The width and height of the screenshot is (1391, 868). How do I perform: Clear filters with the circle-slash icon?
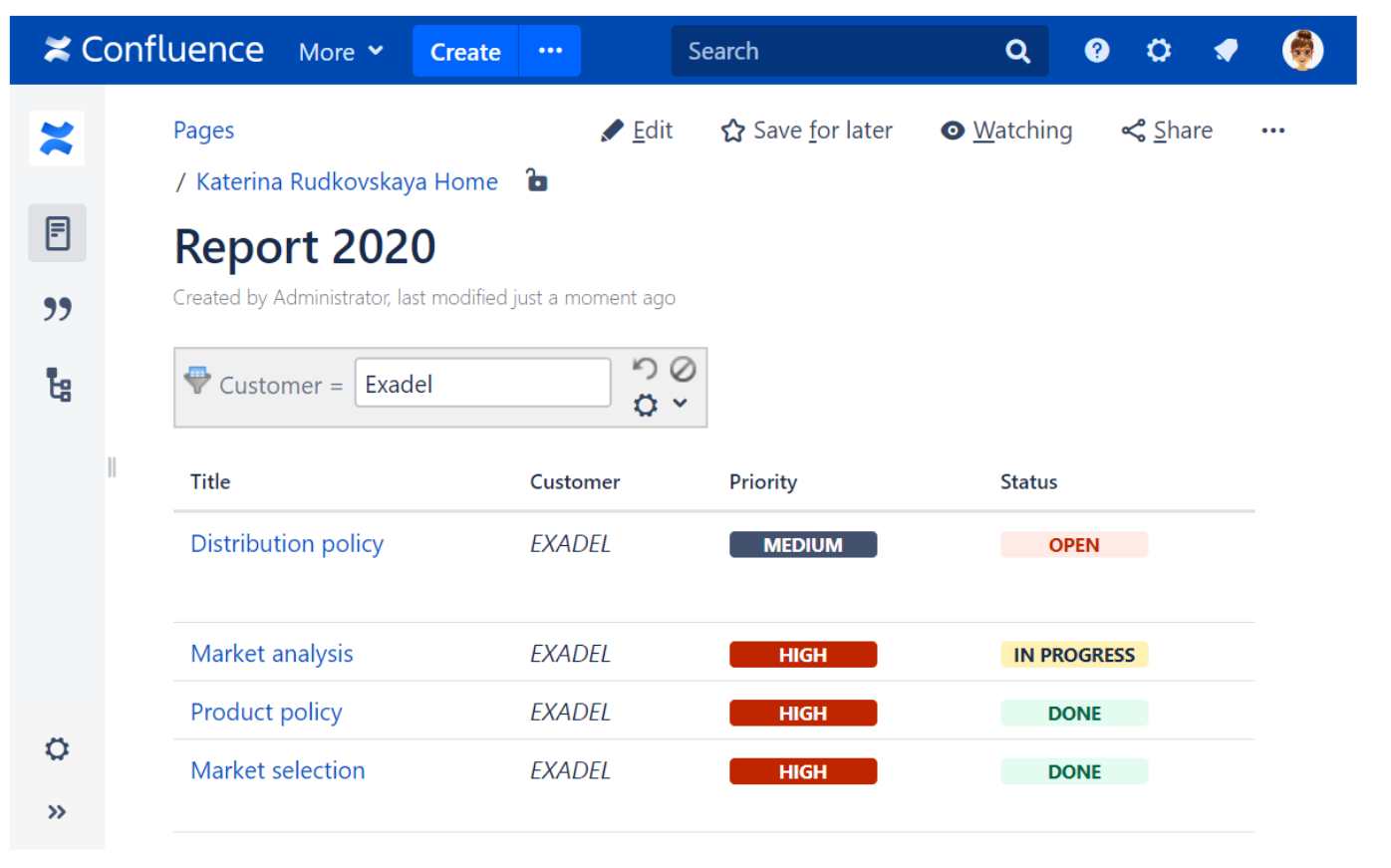(x=683, y=369)
